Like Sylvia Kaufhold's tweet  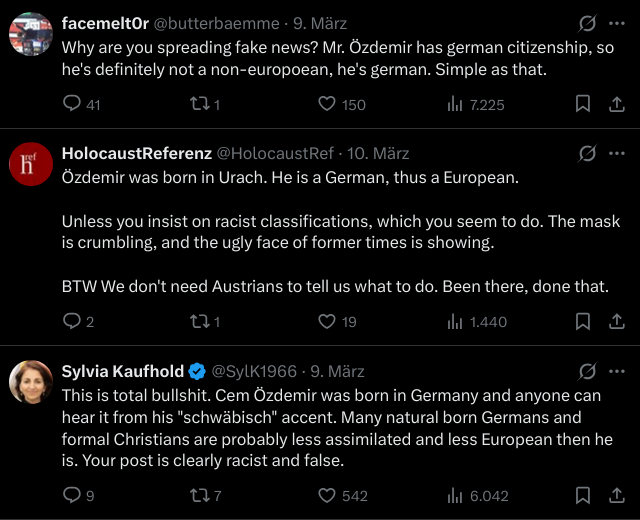click(327, 495)
